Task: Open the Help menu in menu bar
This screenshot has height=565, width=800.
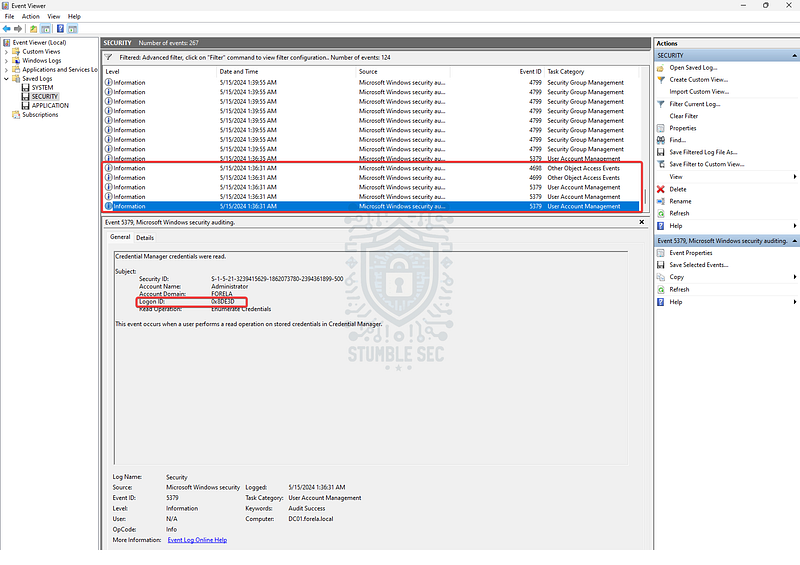Action: (x=74, y=16)
